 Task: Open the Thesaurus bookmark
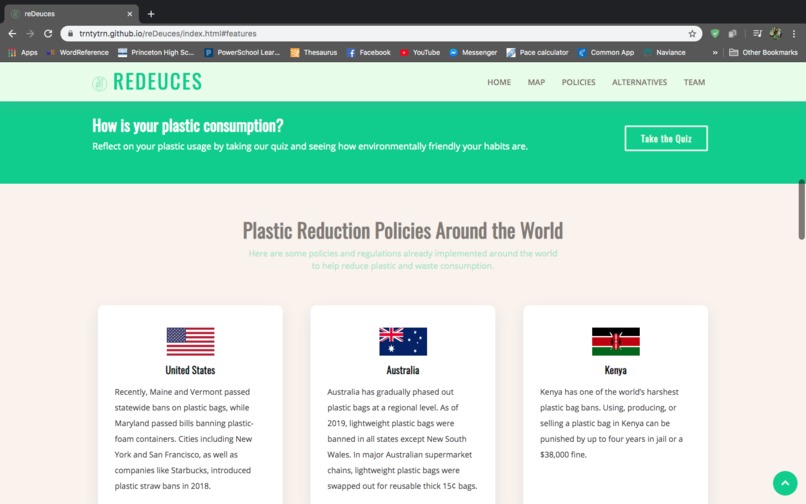point(314,52)
